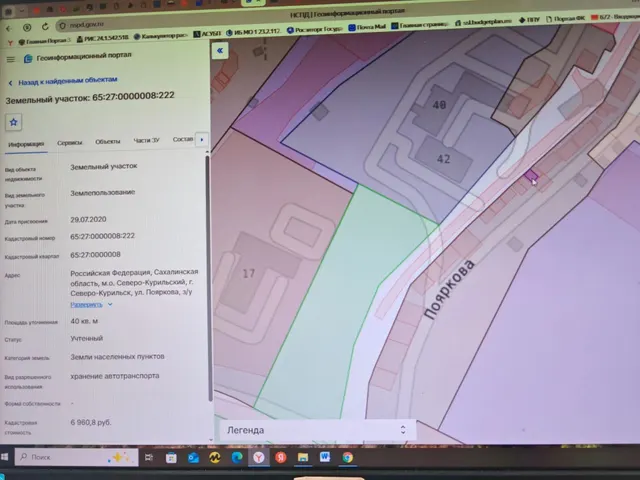640x480 pixels.
Task: Open the АСУБП bookmark
Action: [x=207, y=33]
